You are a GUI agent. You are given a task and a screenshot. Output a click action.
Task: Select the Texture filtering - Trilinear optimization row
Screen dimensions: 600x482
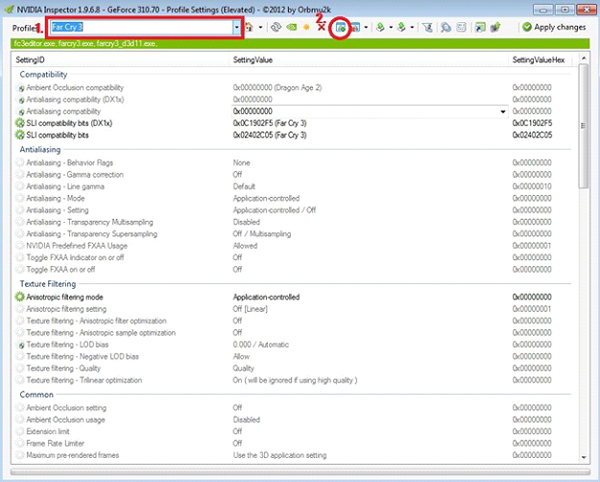(x=295, y=380)
